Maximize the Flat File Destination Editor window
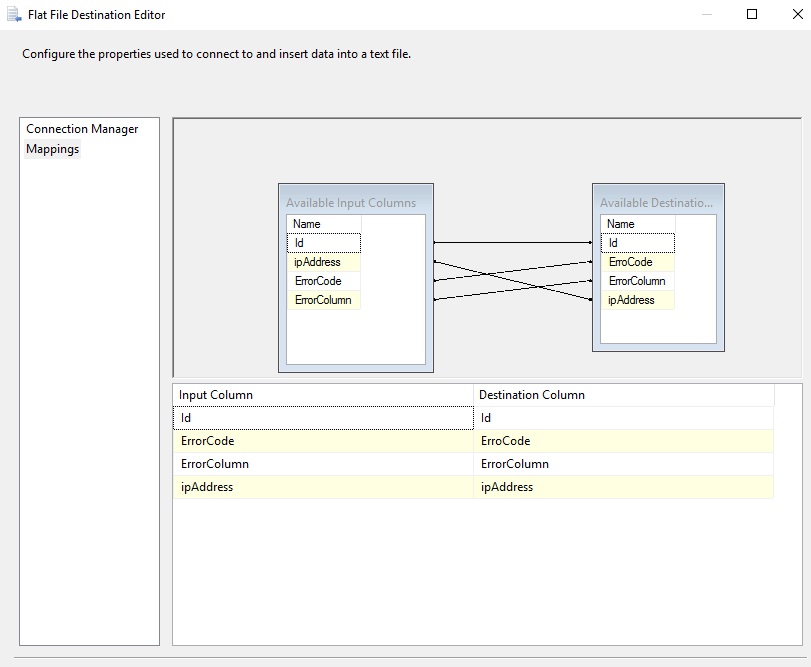This screenshot has width=811, height=667. tap(752, 14)
